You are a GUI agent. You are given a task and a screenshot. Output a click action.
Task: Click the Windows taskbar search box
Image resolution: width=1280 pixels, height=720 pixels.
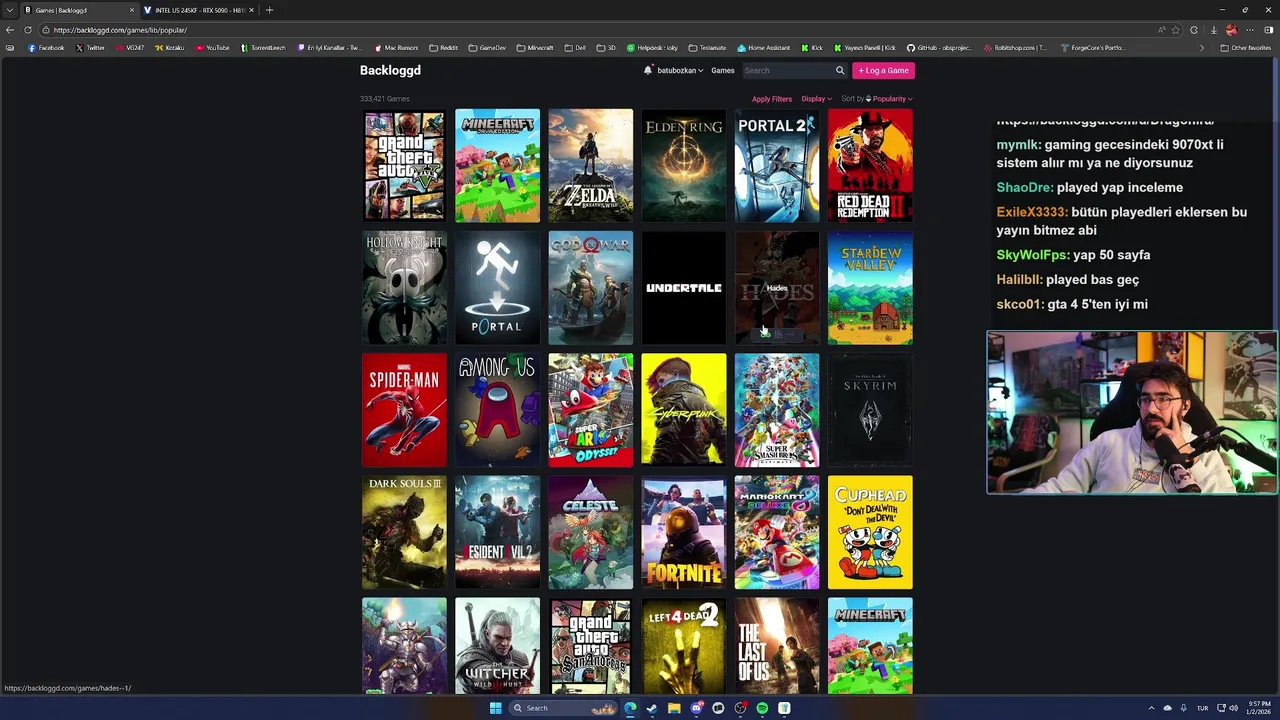(563, 708)
